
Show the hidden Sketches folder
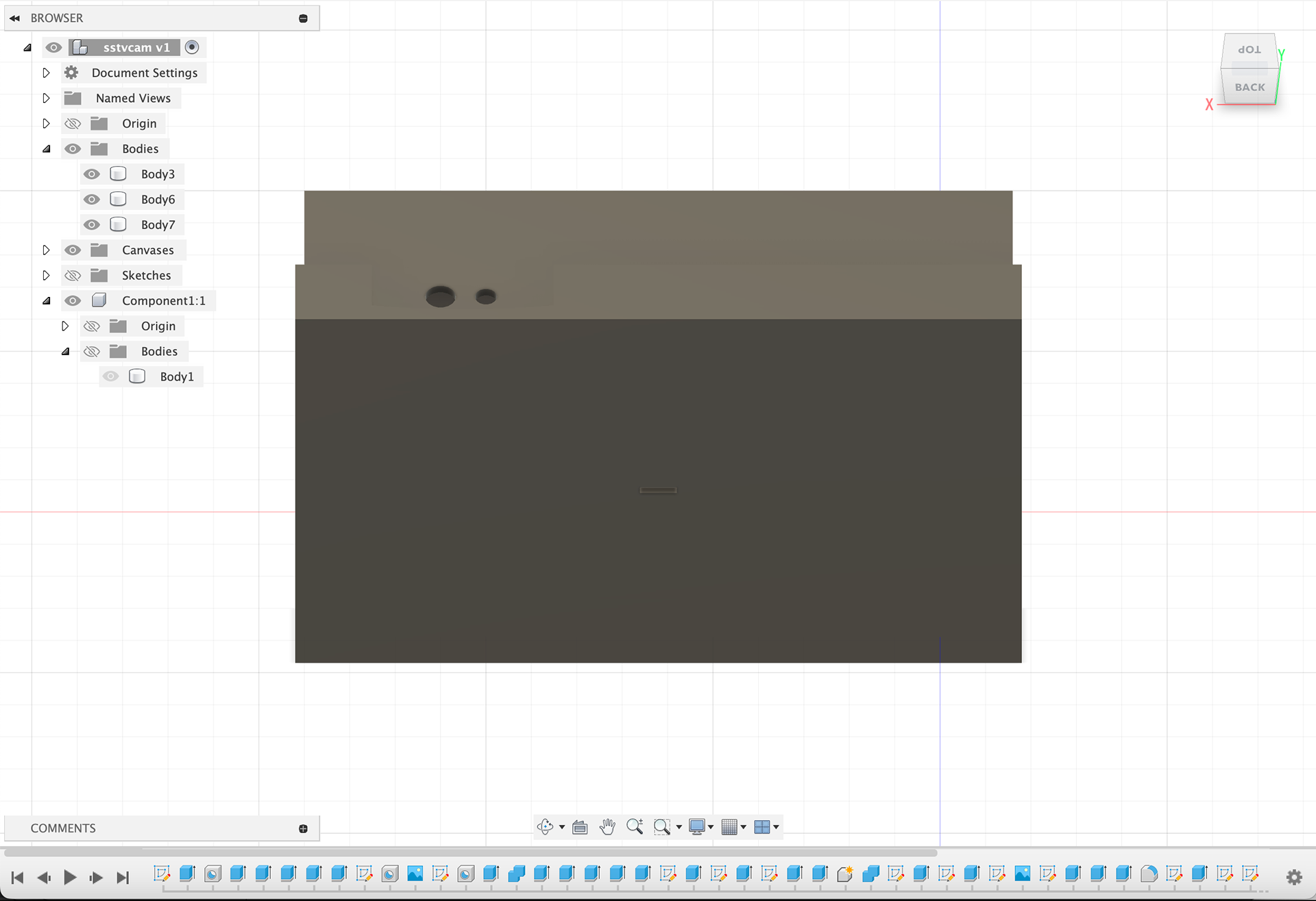point(73,276)
